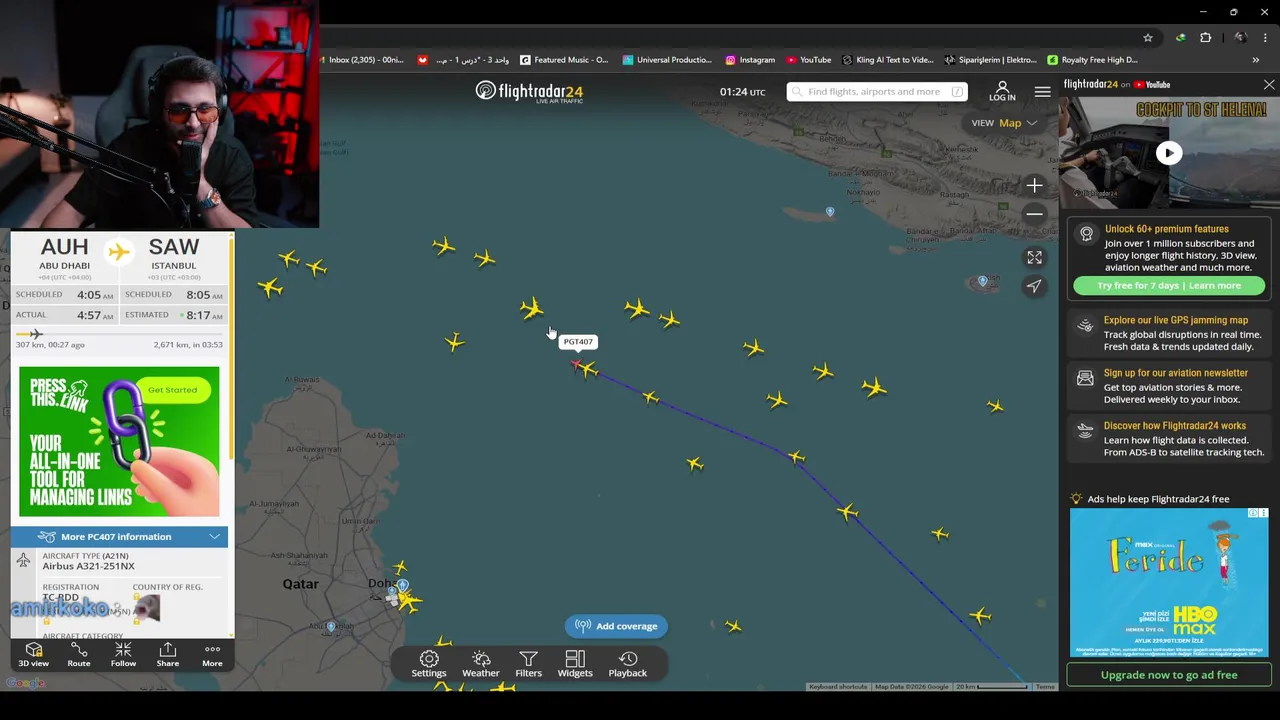Click Try free for 7 days button
This screenshot has width=1280, height=720.
click(x=1169, y=286)
